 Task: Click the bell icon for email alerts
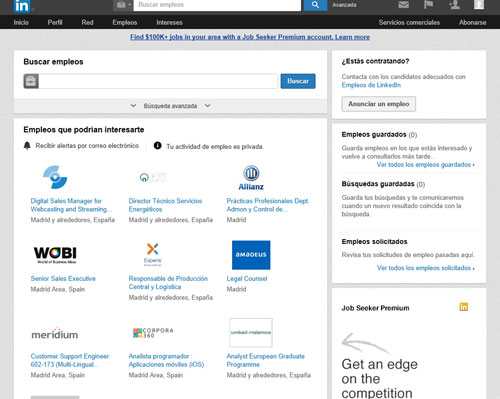point(27,146)
